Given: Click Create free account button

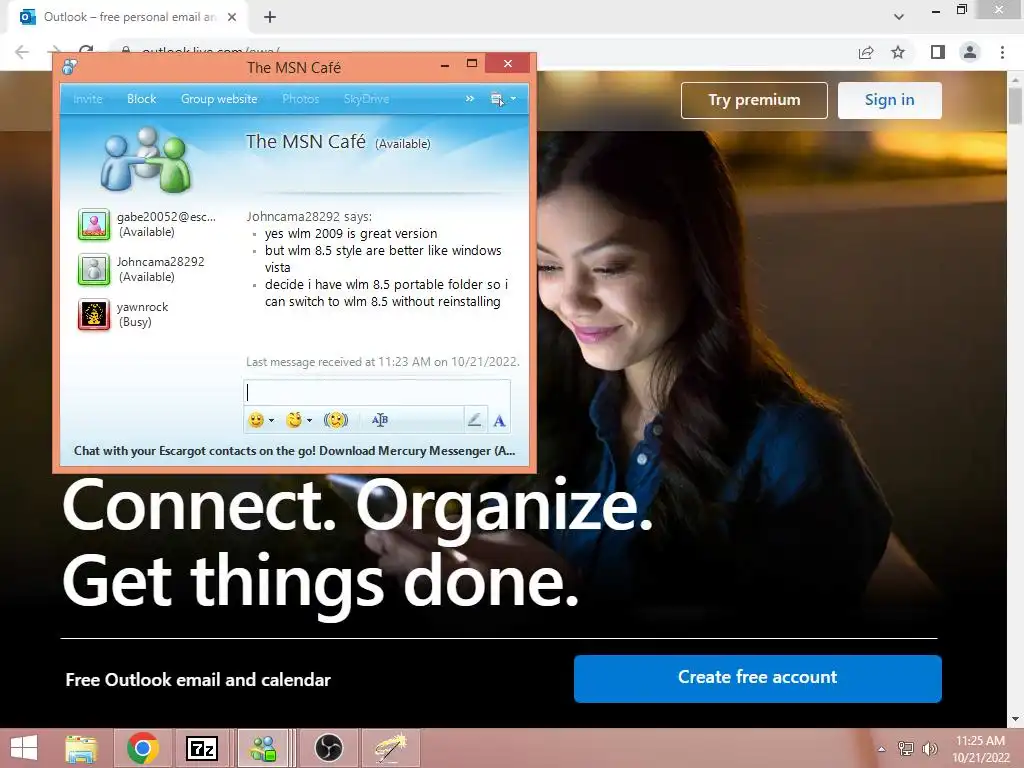Looking at the screenshot, I should [x=758, y=678].
